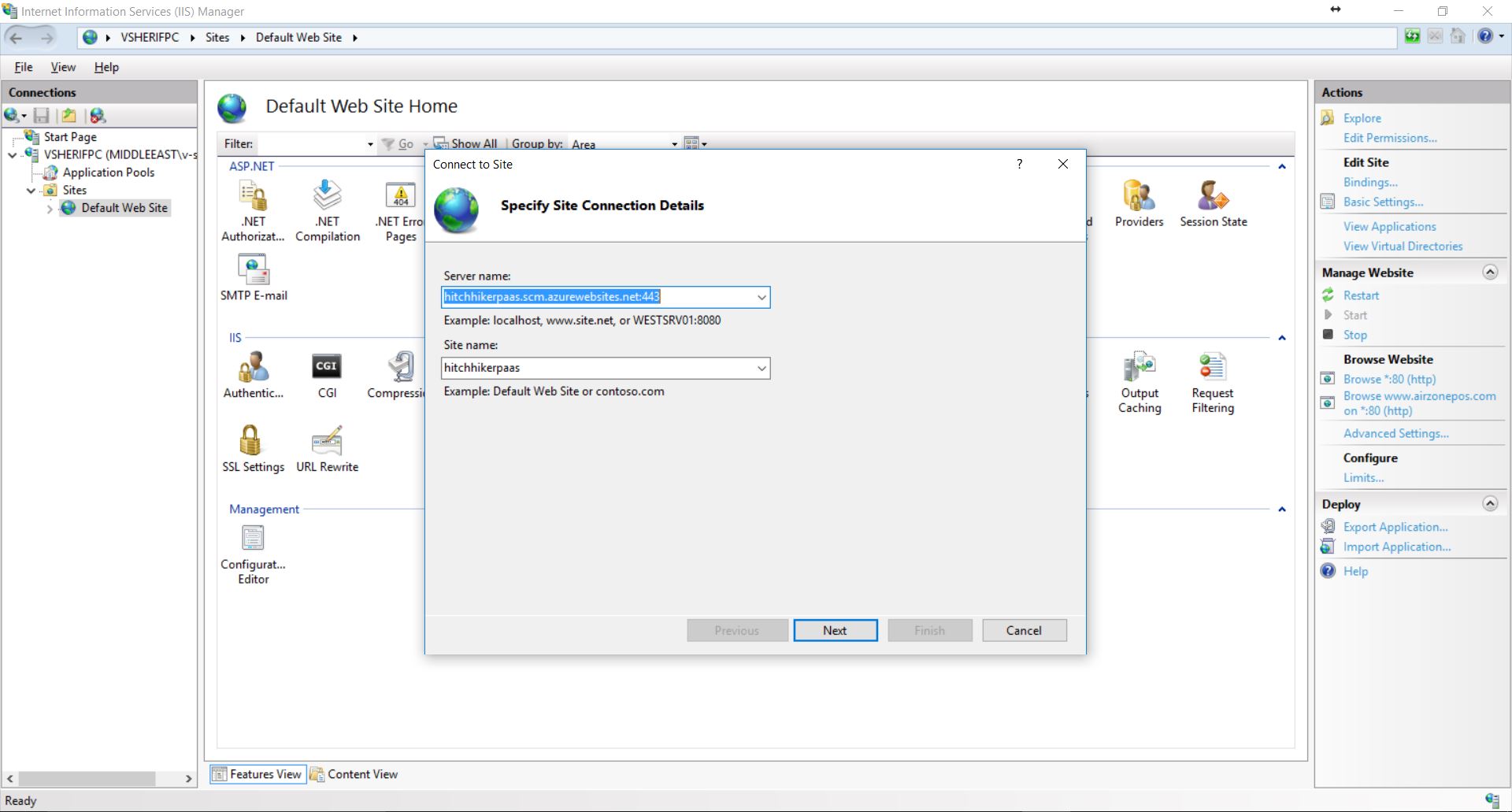The image size is (1512, 812).
Task: Click the Bindings... link
Action: click(x=1370, y=182)
